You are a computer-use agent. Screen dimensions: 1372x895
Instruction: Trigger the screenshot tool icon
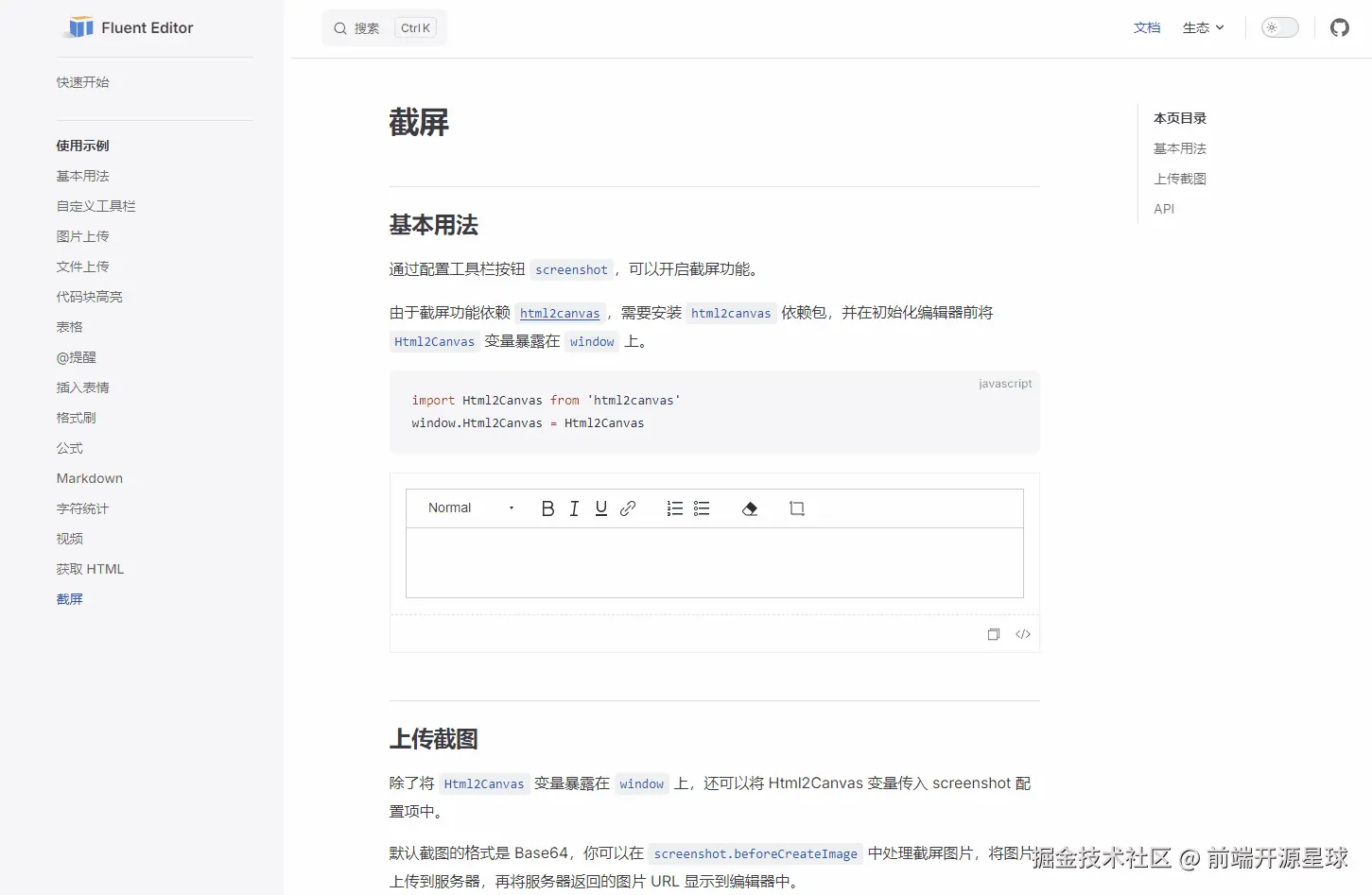[x=797, y=508]
